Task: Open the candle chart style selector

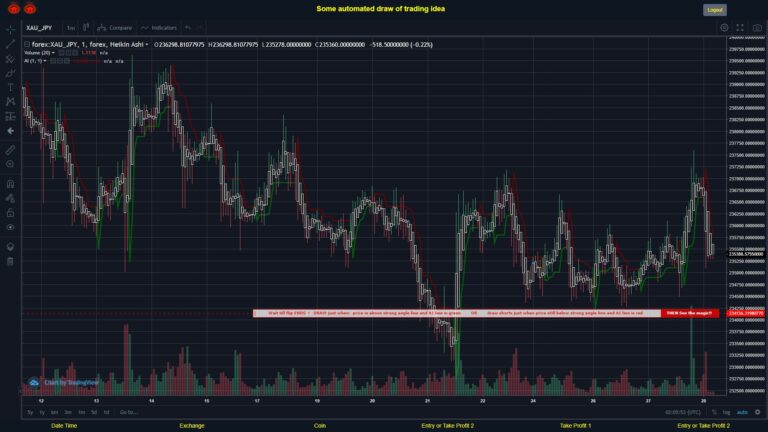Action: [86, 27]
